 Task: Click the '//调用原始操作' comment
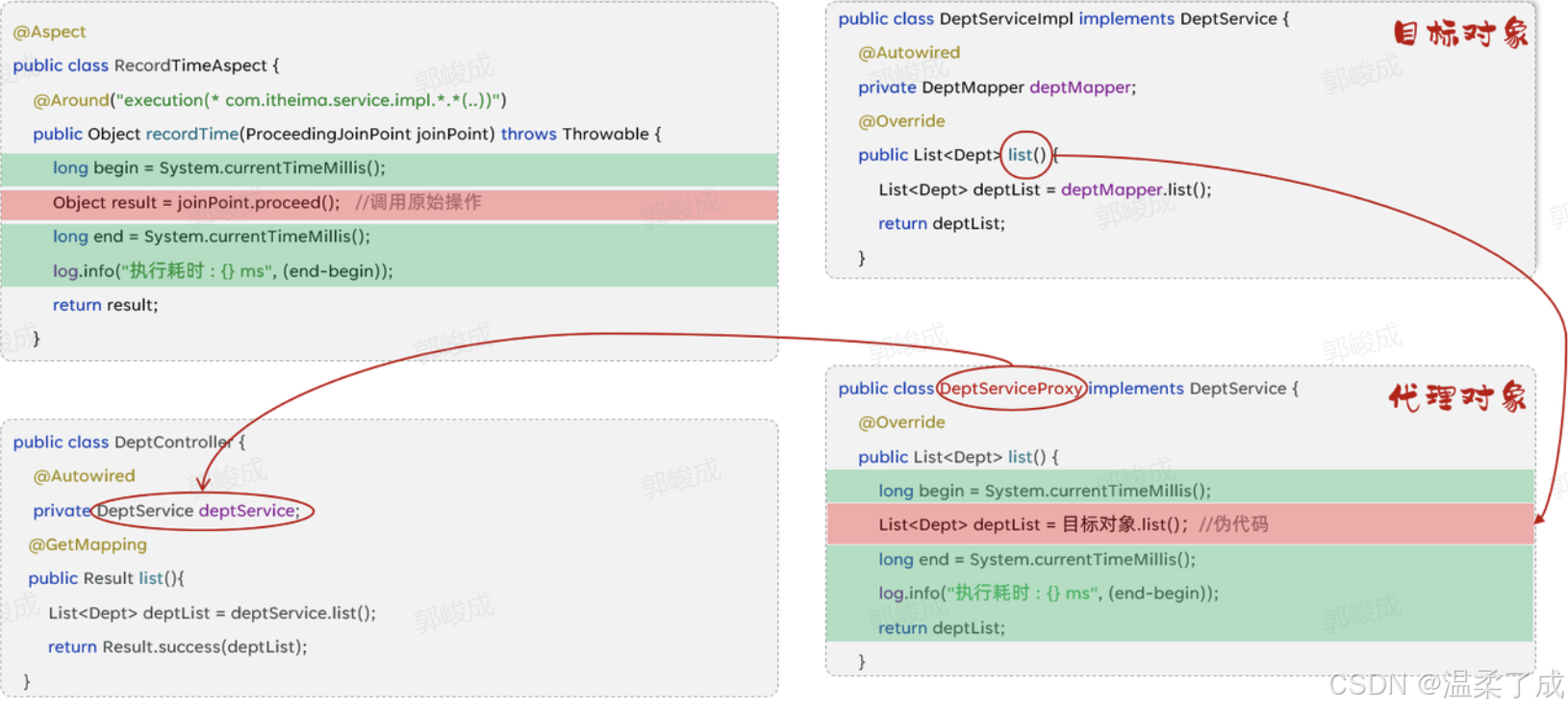tap(417, 203)
